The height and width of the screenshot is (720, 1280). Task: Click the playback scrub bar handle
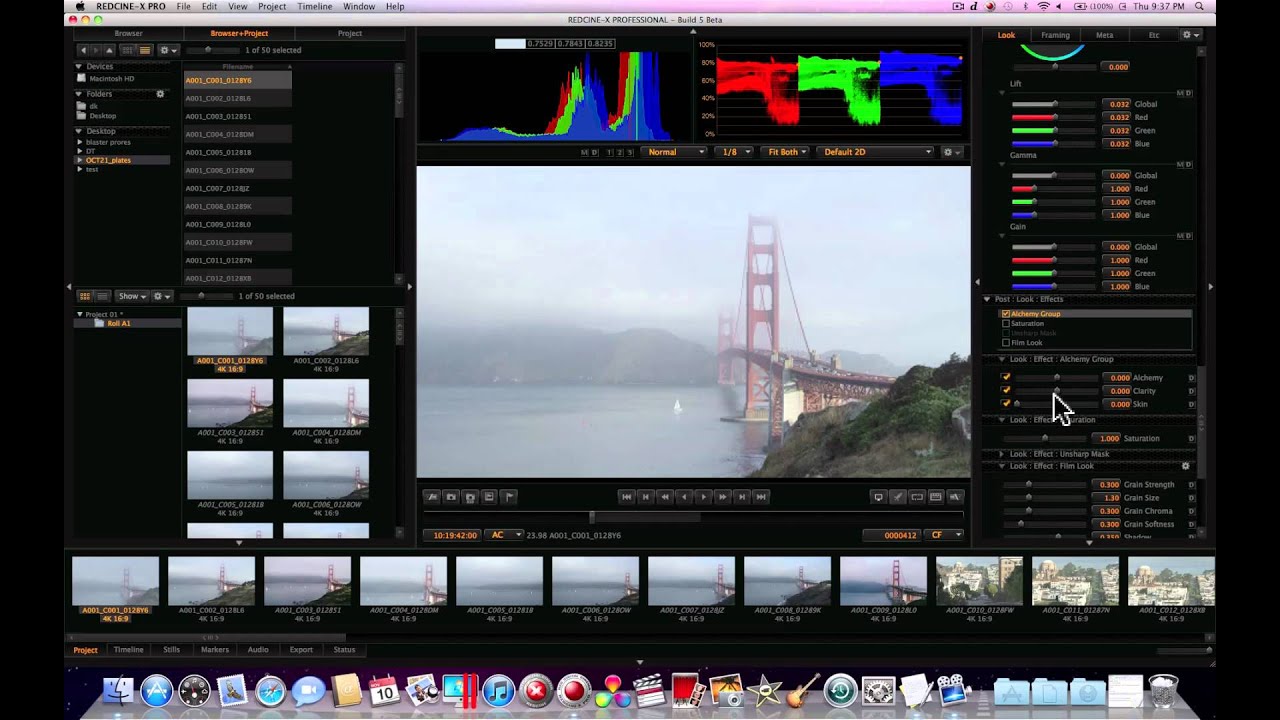(592, 517)
